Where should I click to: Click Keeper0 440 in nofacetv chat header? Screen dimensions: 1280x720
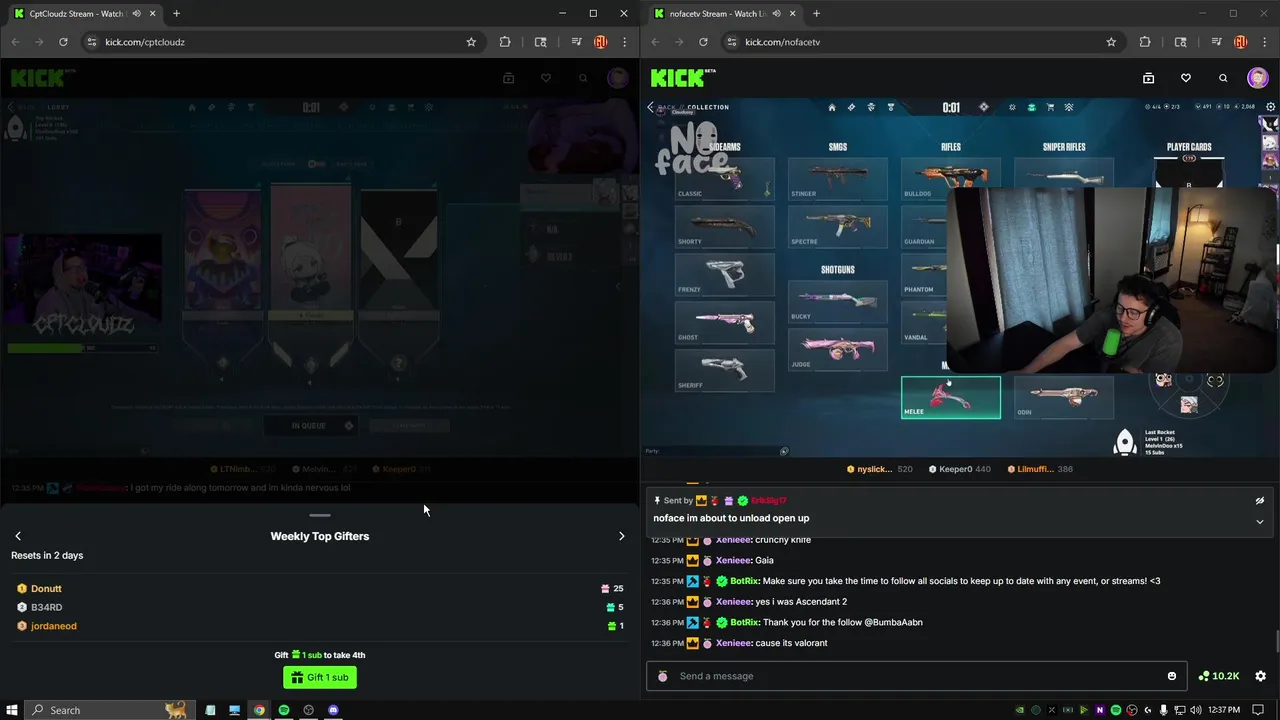[x=959, y=469]
